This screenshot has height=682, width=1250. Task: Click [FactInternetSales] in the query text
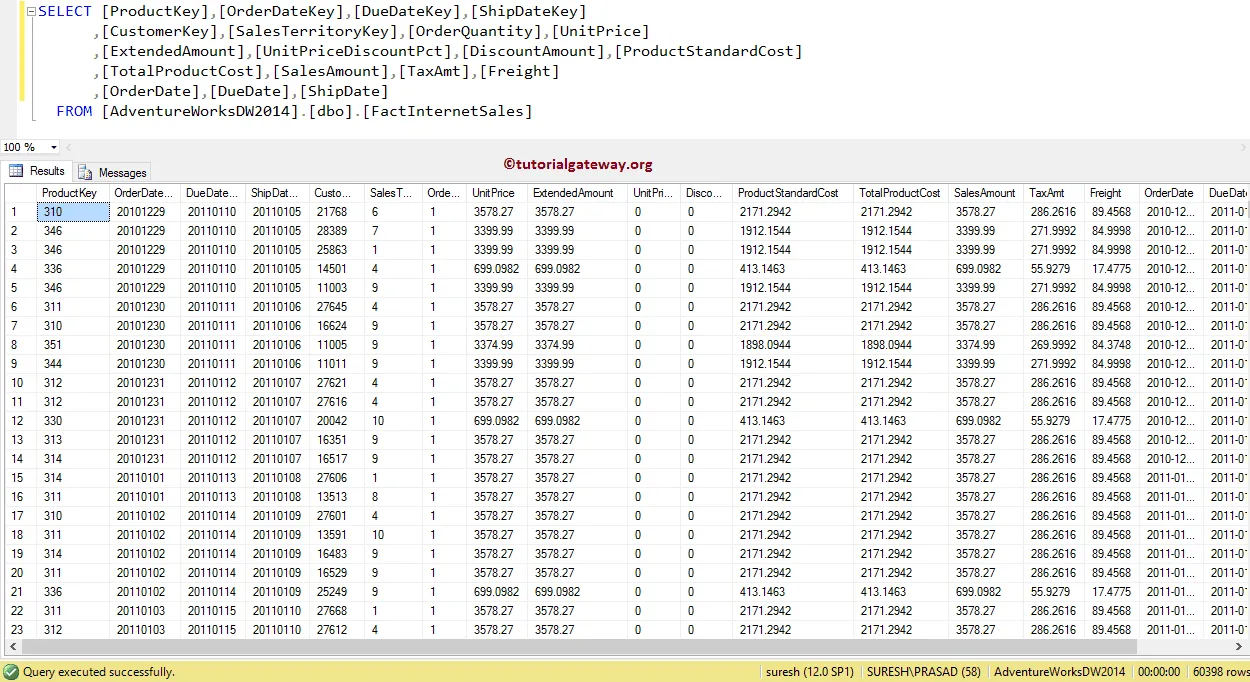coord(447,111)
